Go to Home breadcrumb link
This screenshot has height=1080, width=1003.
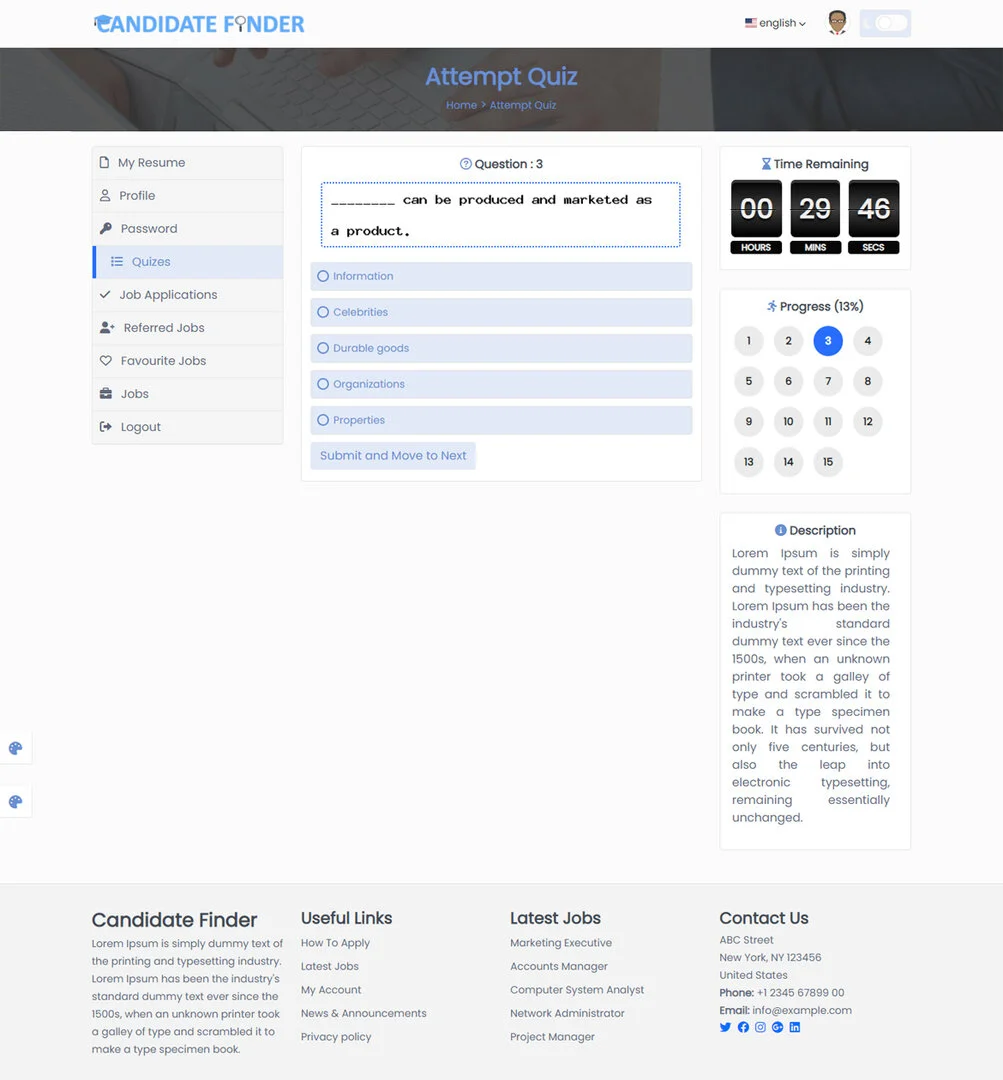click(x=461, y=105)
